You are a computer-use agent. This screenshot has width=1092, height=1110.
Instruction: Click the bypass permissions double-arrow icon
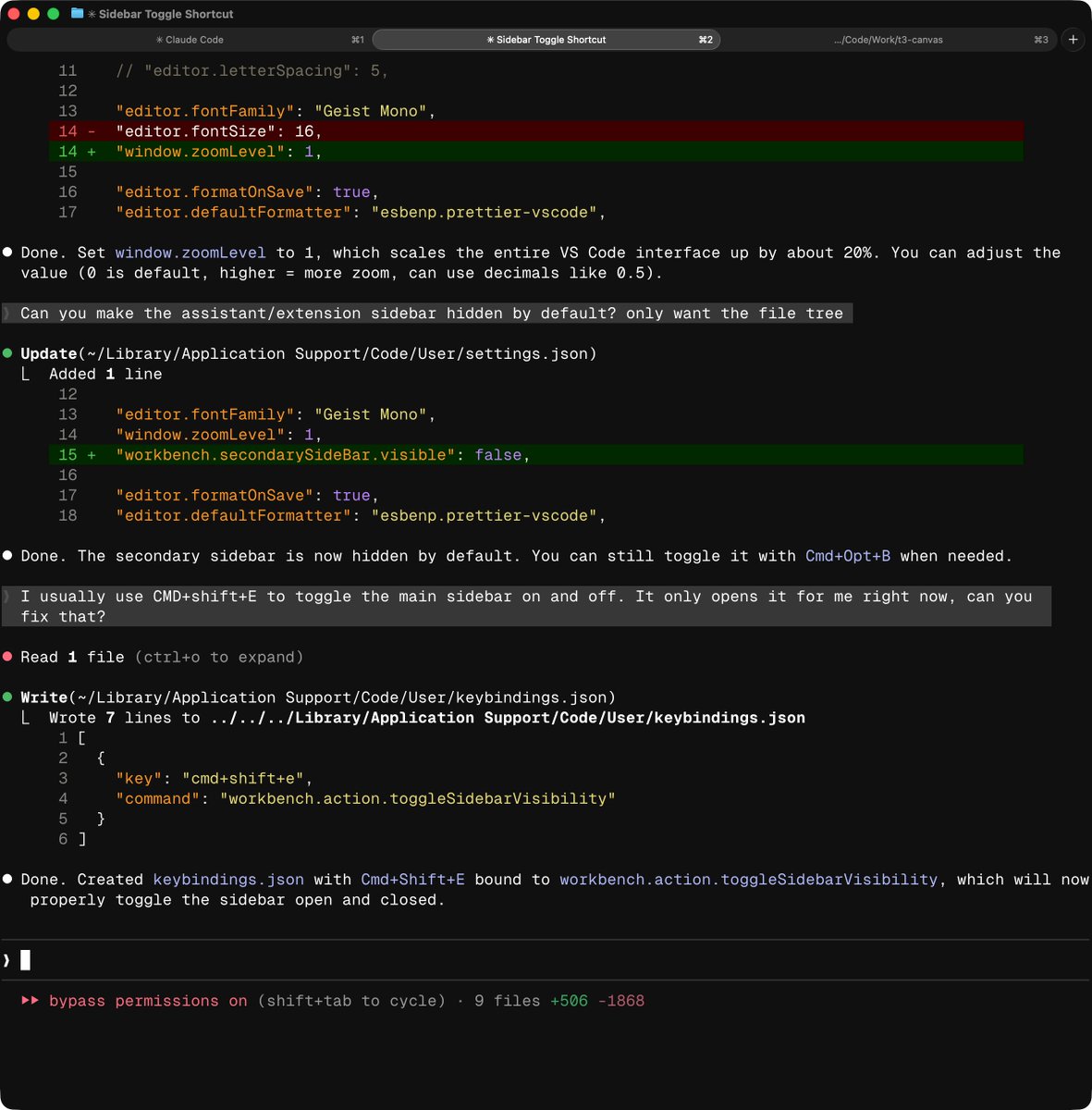point(30,1001)
